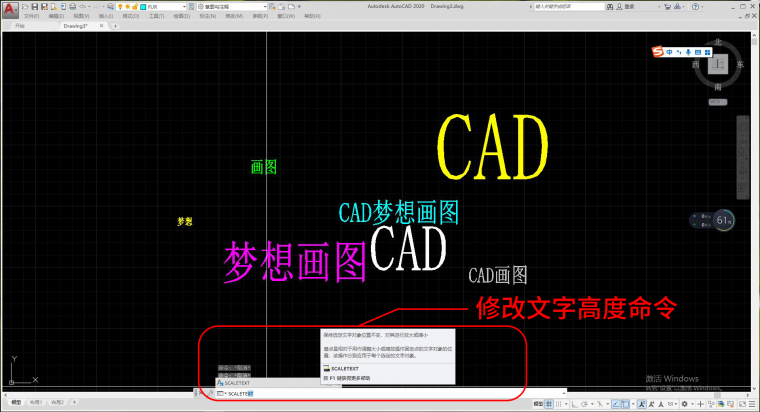This screenshot has width=760, height=412.
Task: Click the Plot (print) icon in toolbar
Action: coord(72,6)
